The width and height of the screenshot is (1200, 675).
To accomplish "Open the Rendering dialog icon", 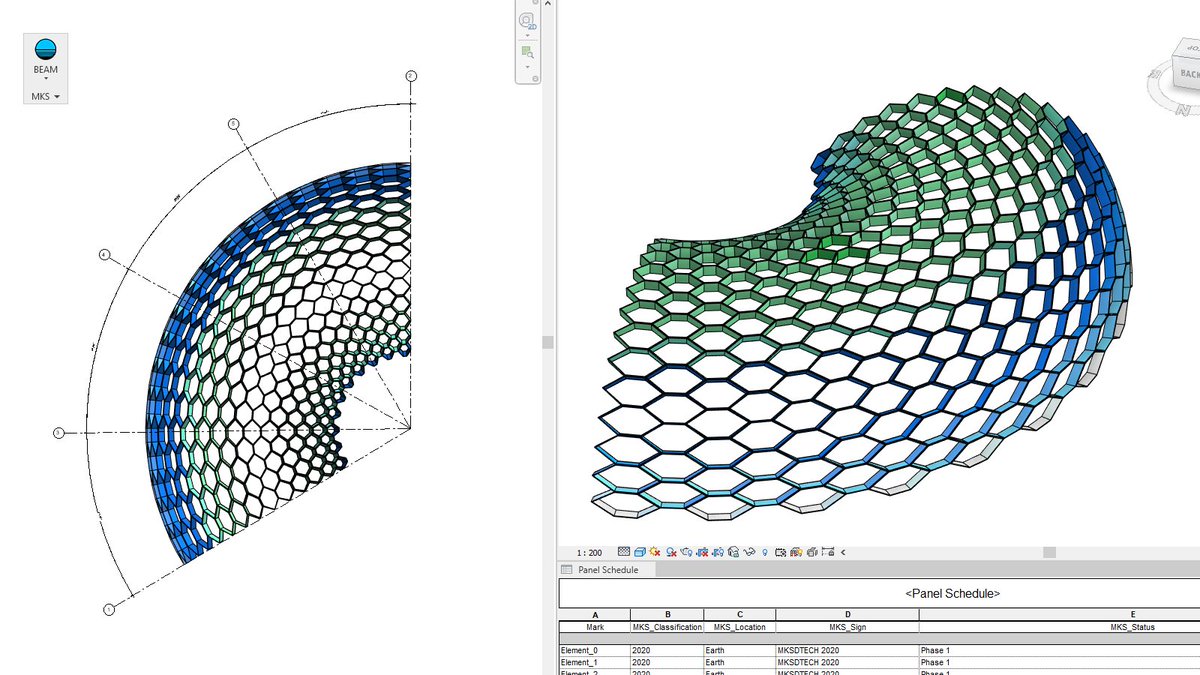I will coord(685,551).
